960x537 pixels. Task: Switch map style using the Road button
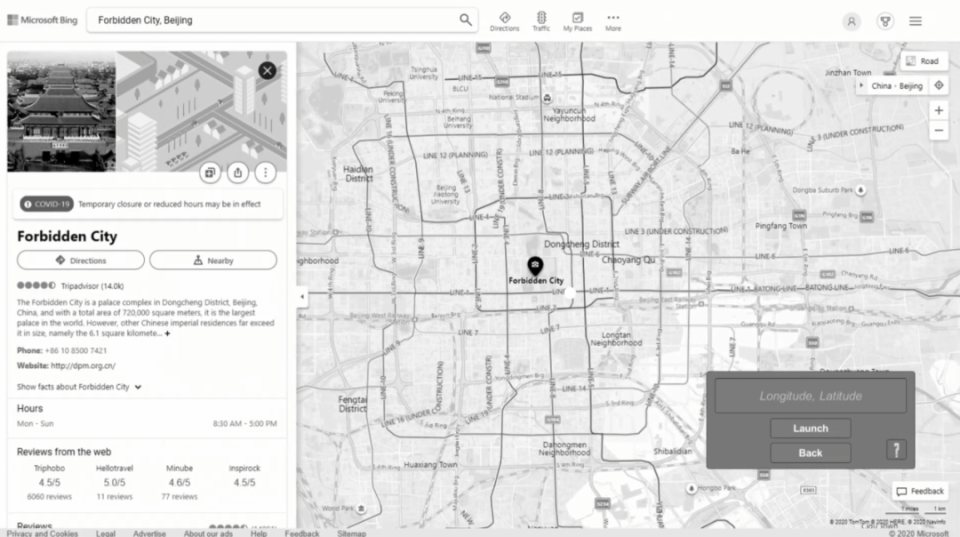point(923,61)
